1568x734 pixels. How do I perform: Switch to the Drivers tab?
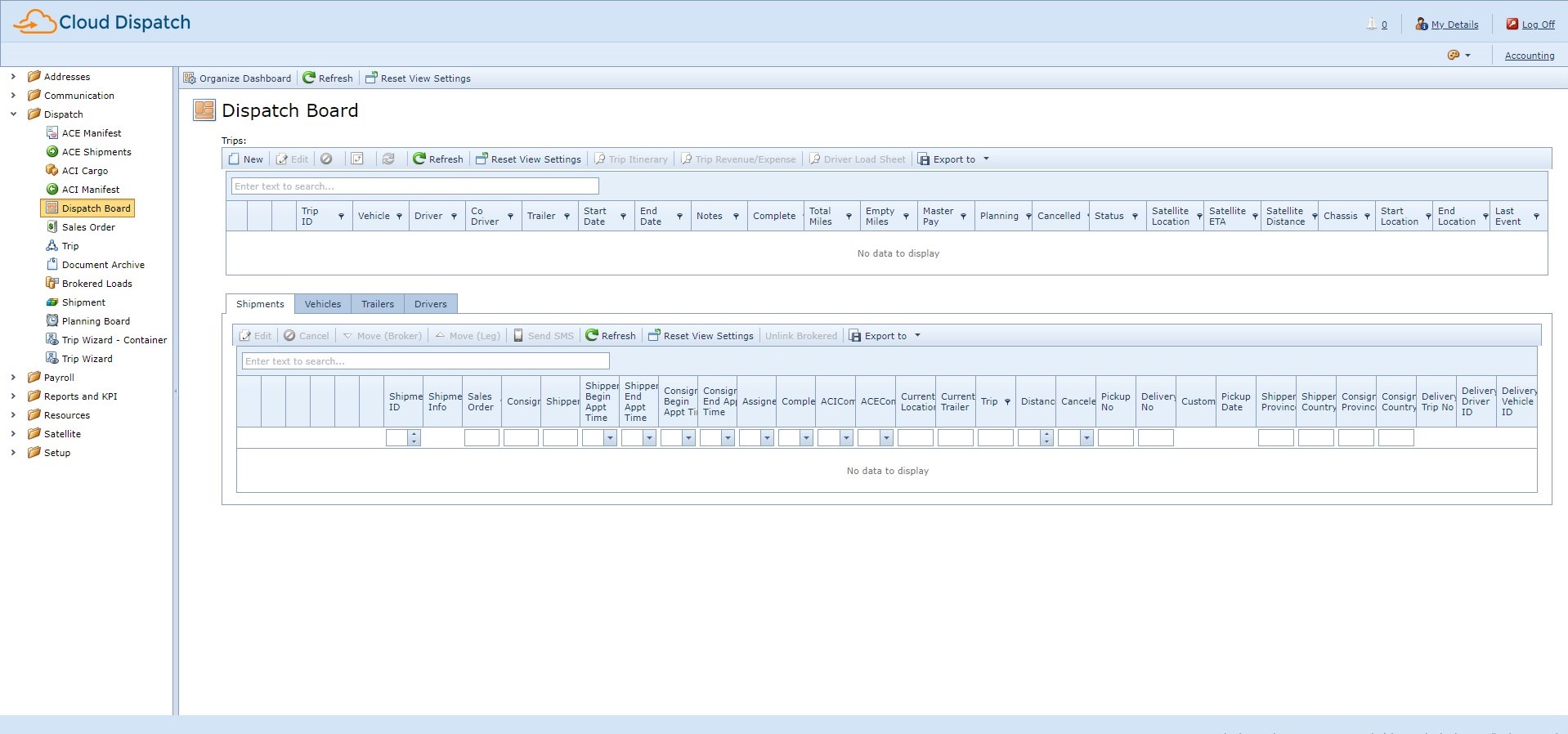431,304
